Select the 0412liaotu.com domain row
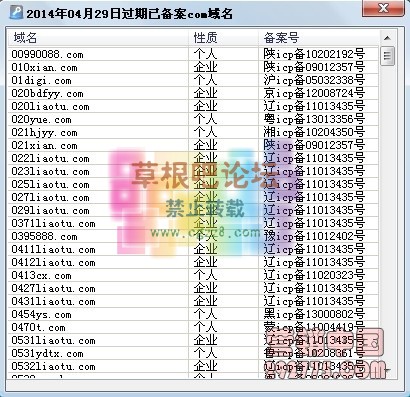Viewport: 410px width, 397px height. coord(193,262)
